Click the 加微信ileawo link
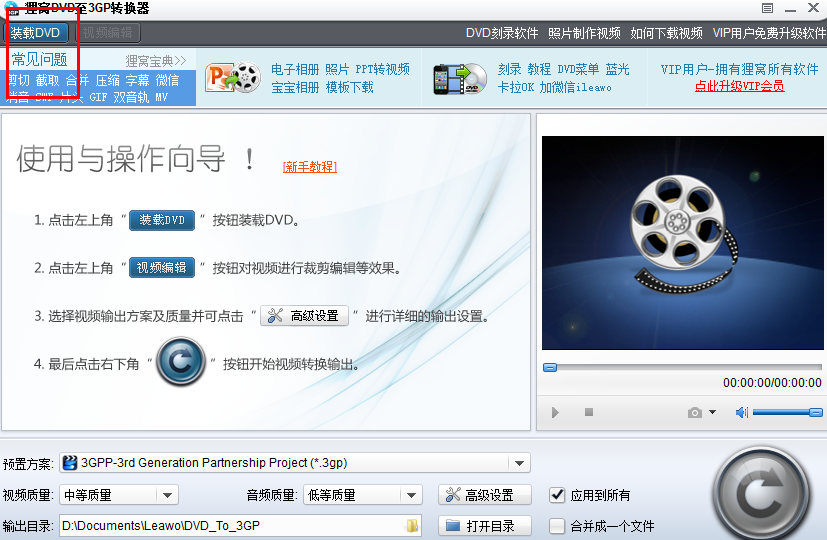 point(575,87)
